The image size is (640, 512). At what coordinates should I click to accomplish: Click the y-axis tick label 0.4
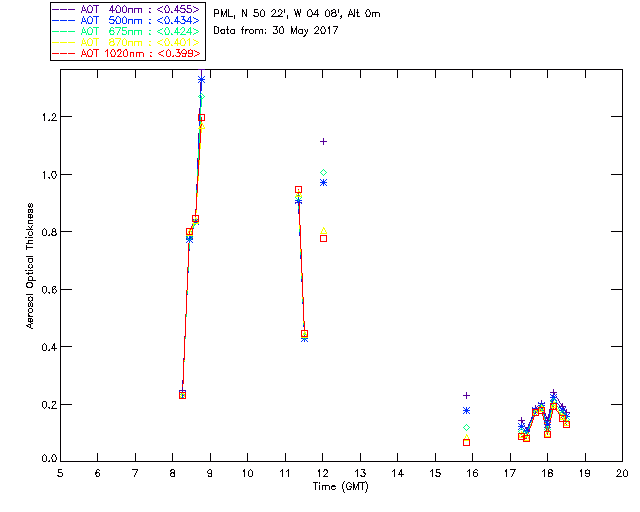49,347
